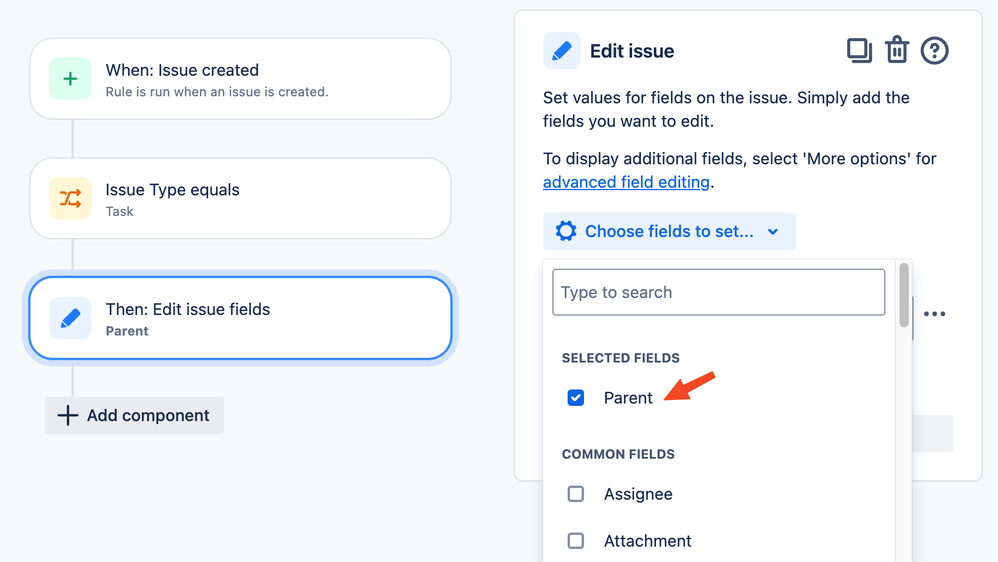
Task: Open the advanced field editing link
Action: click(x=626, y=182)
